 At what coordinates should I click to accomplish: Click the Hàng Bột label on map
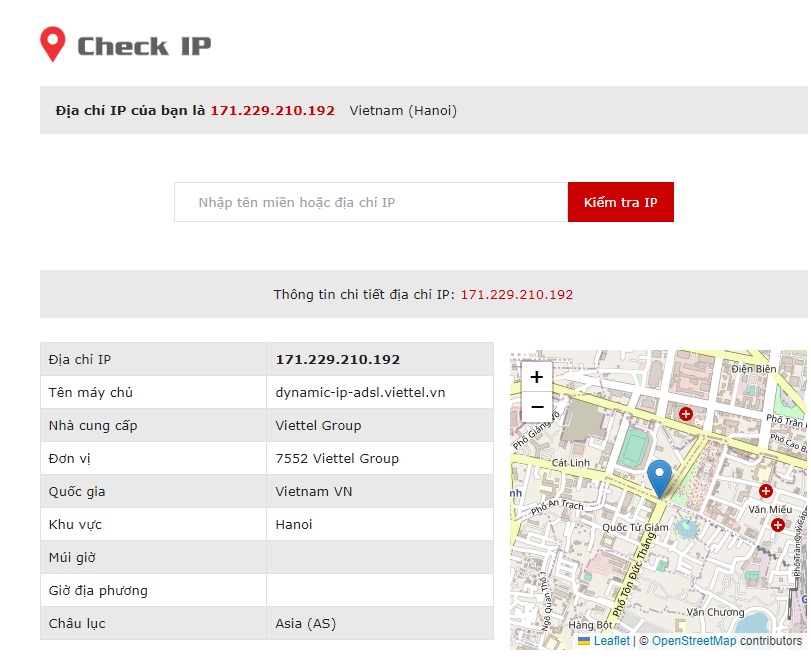(590, 625)
